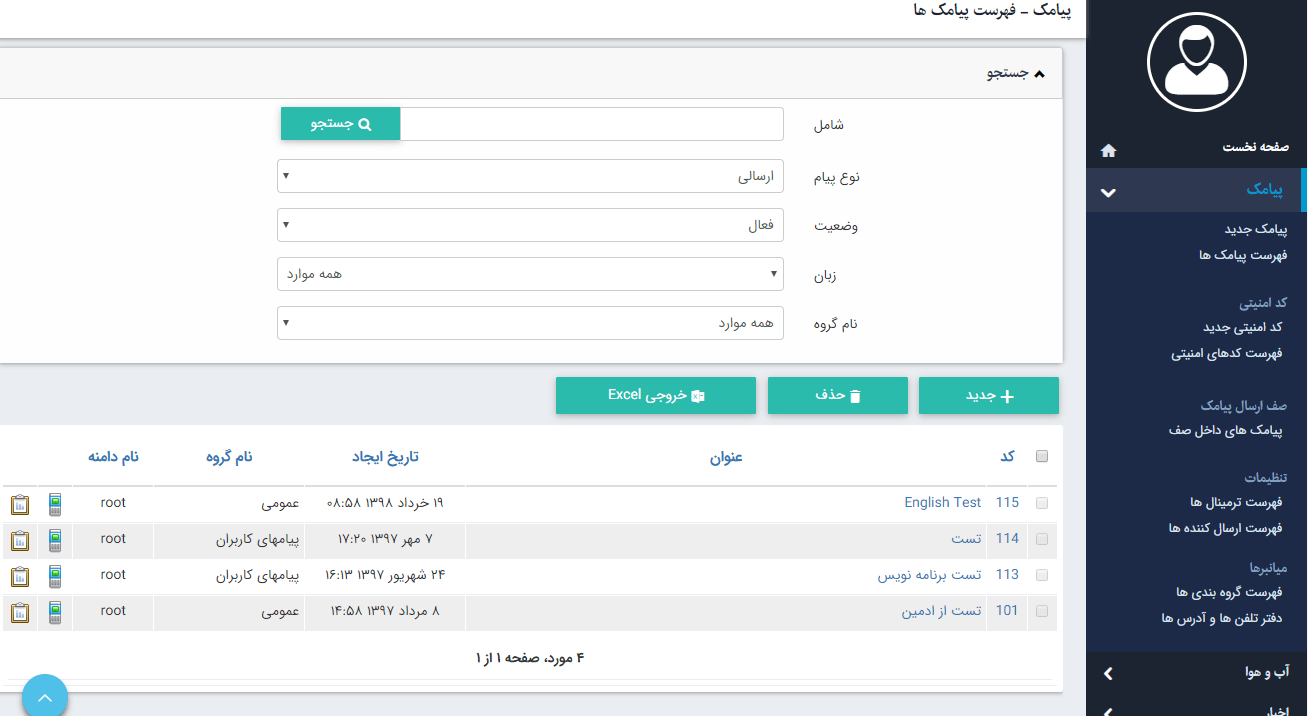Image resolution: width=1308 pixels, height=716 pixels.
Task: Click the جدید new button
Action: [988, 396]
